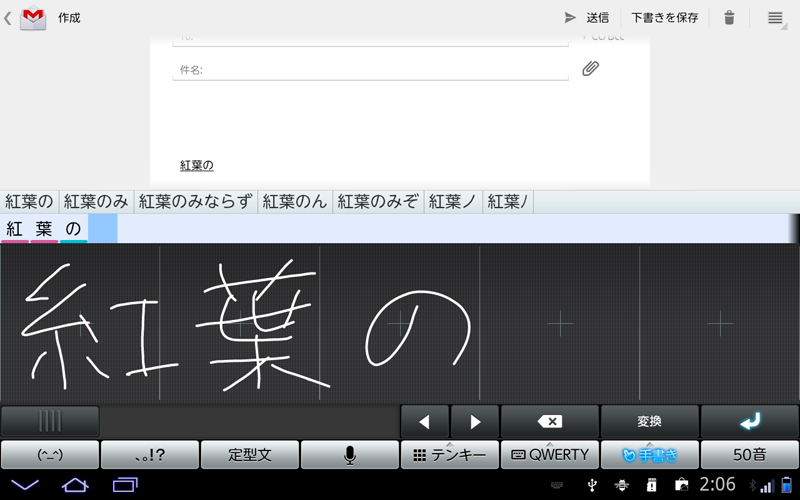Move cursor left with arrow key
This screenshot has width=800, height=500.
pyautogui.click(x=425, y=421)
